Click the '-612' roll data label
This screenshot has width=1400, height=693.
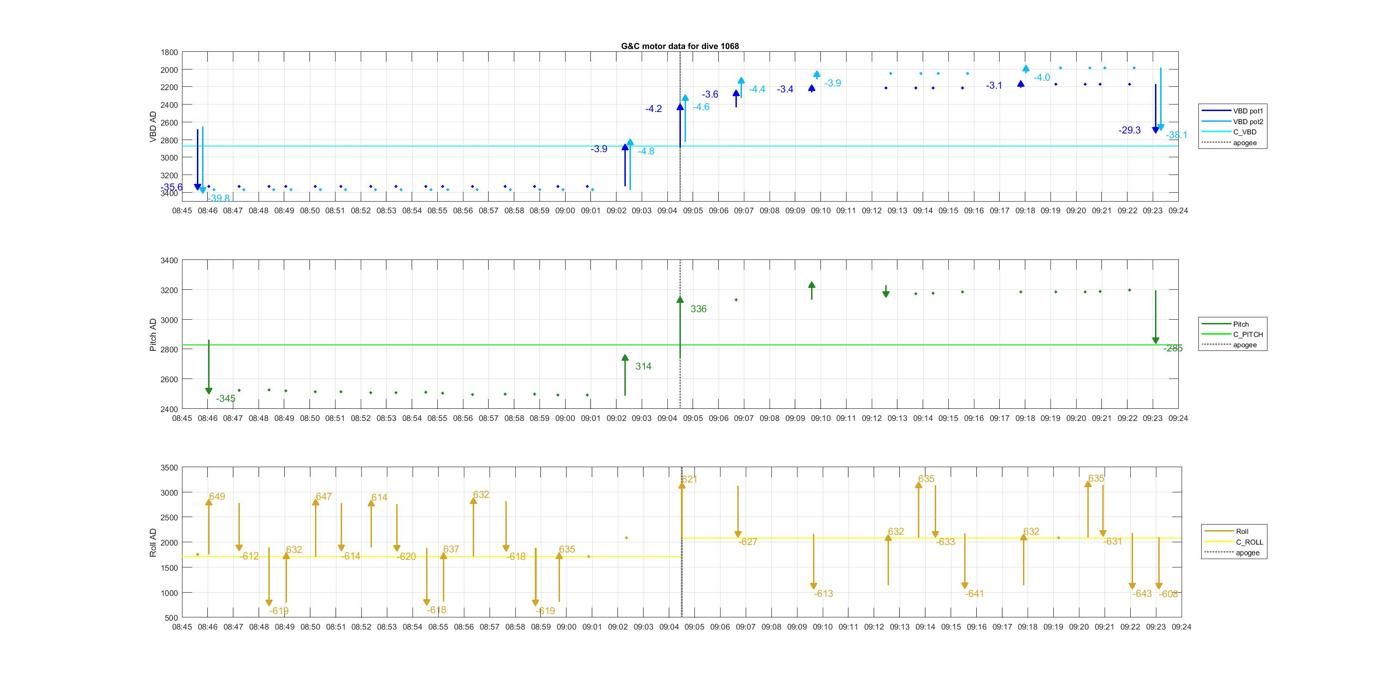pyautogui.click(x=250, y=556)
